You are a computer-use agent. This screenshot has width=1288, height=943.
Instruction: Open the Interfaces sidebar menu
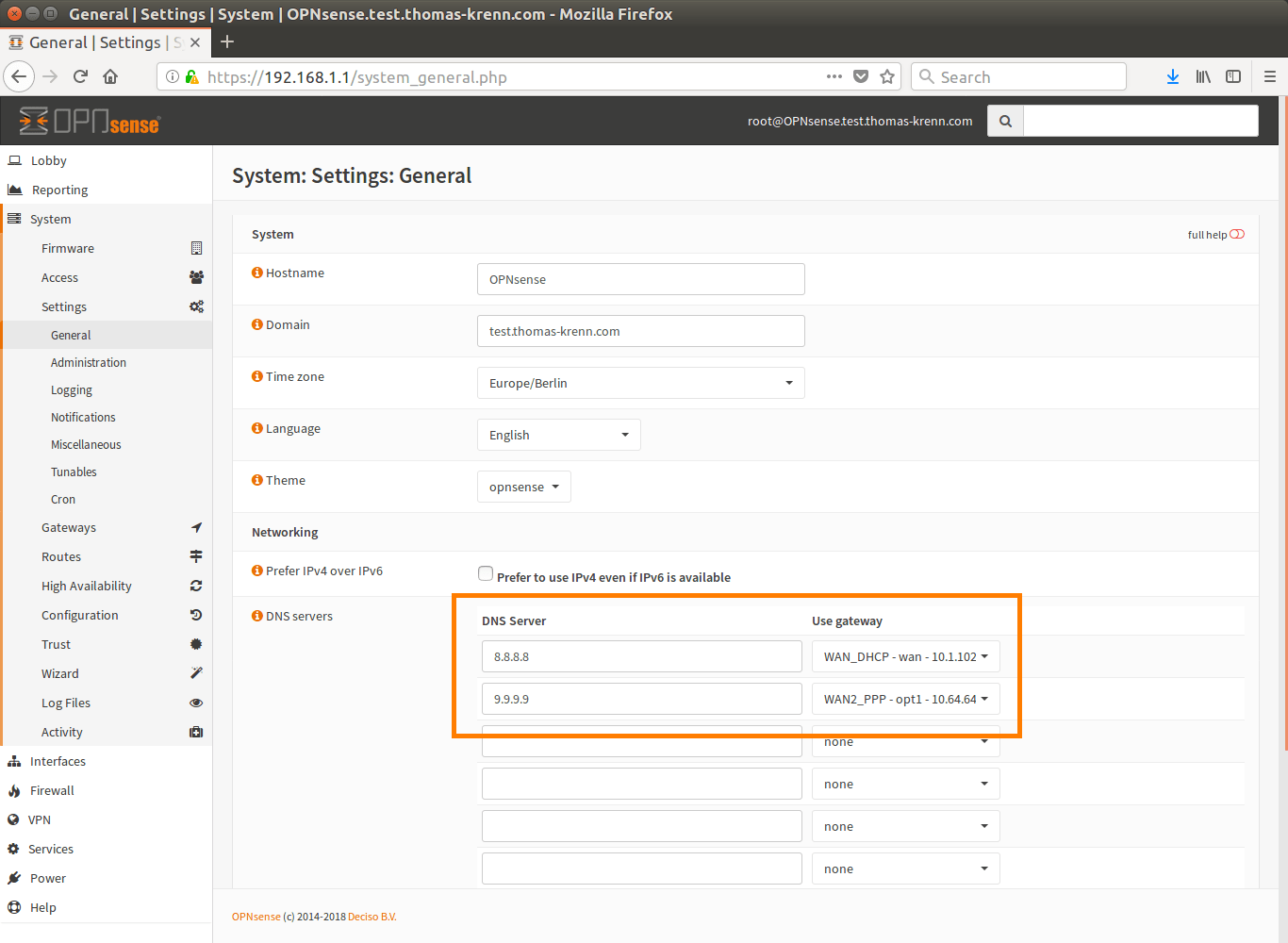coord(58,761)
